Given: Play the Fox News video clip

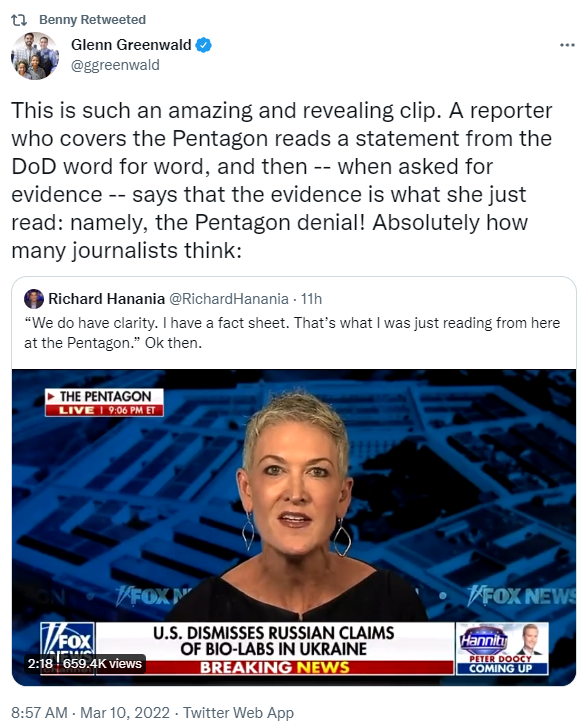Looking at the screenshot, I should coord(294,527).
